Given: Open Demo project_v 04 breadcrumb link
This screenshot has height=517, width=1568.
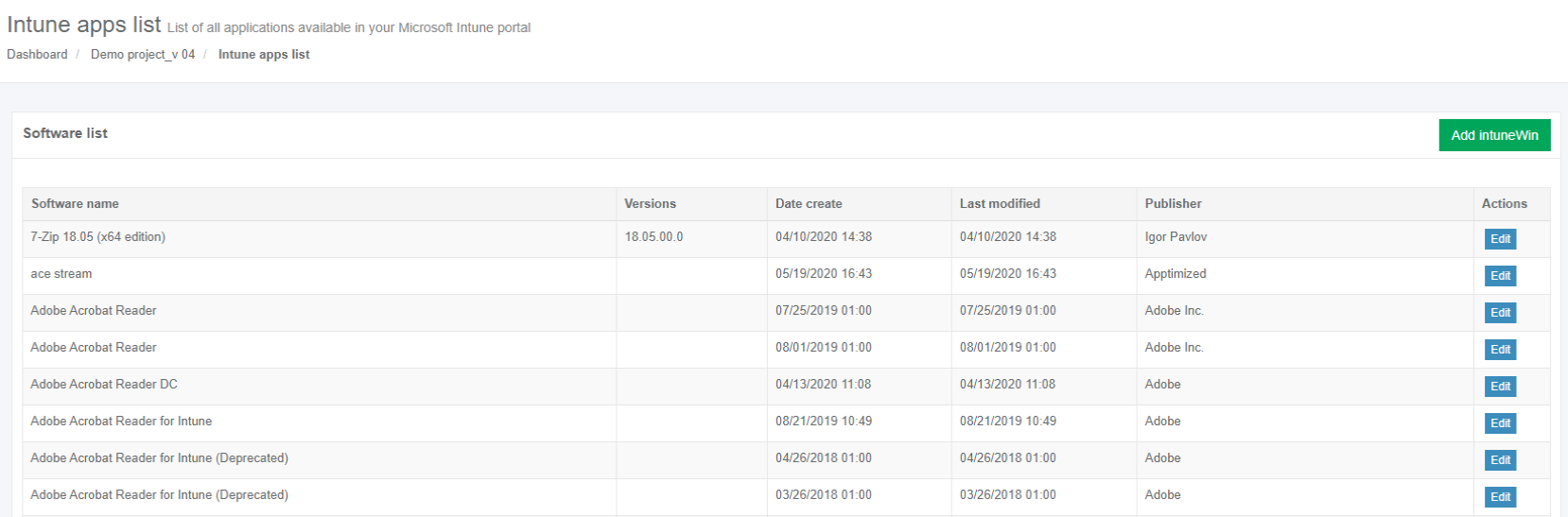Looking at the screenshot, I should coord(143,55).
